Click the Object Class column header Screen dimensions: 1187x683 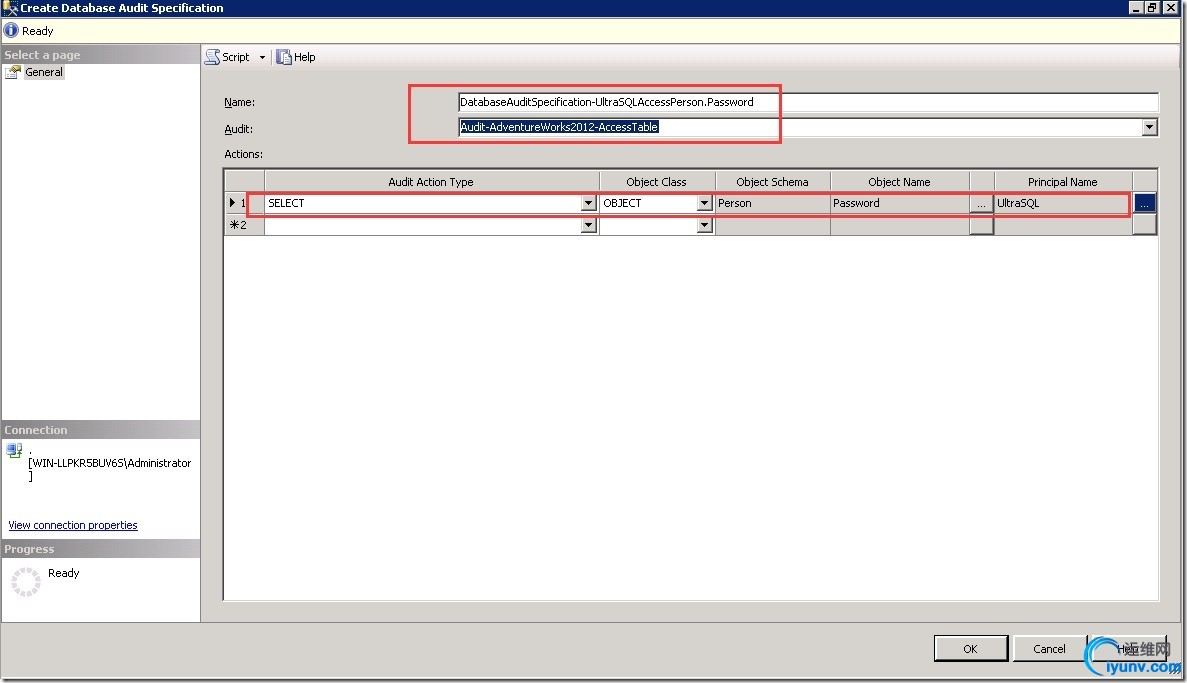coord(656,182)
